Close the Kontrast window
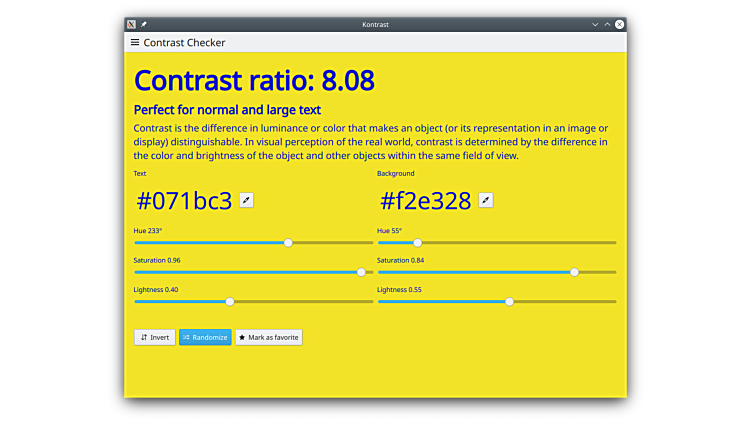Screen dimensions: 752x423 [x=620, y=24]
